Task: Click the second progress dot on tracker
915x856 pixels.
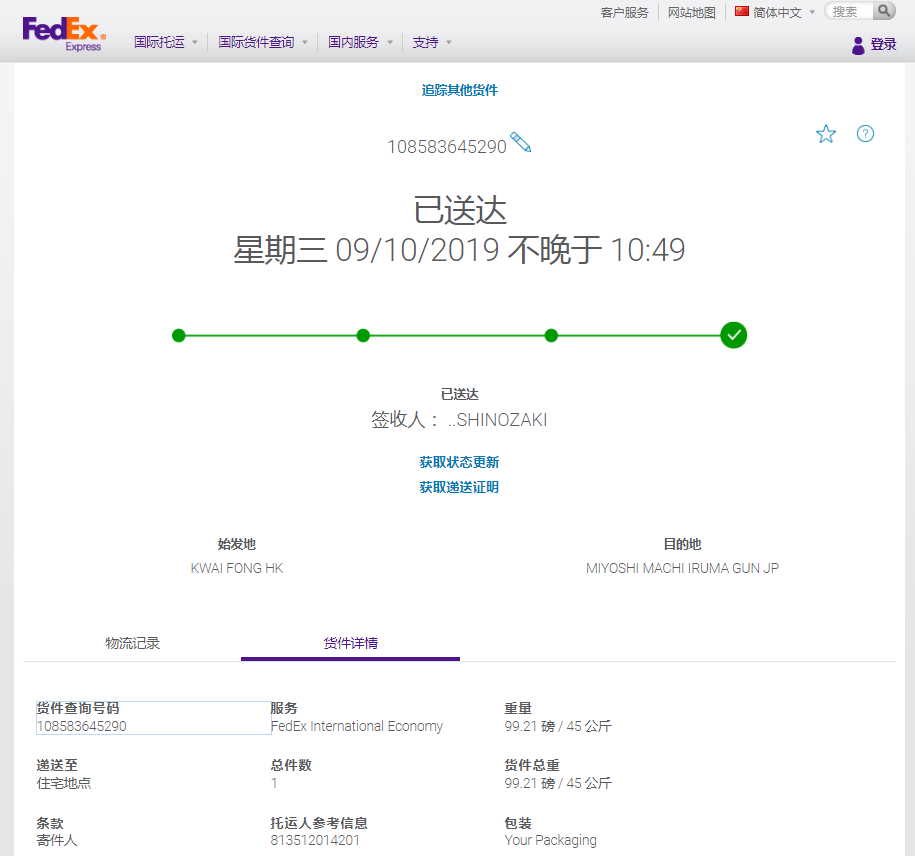Action: point(363,336)
